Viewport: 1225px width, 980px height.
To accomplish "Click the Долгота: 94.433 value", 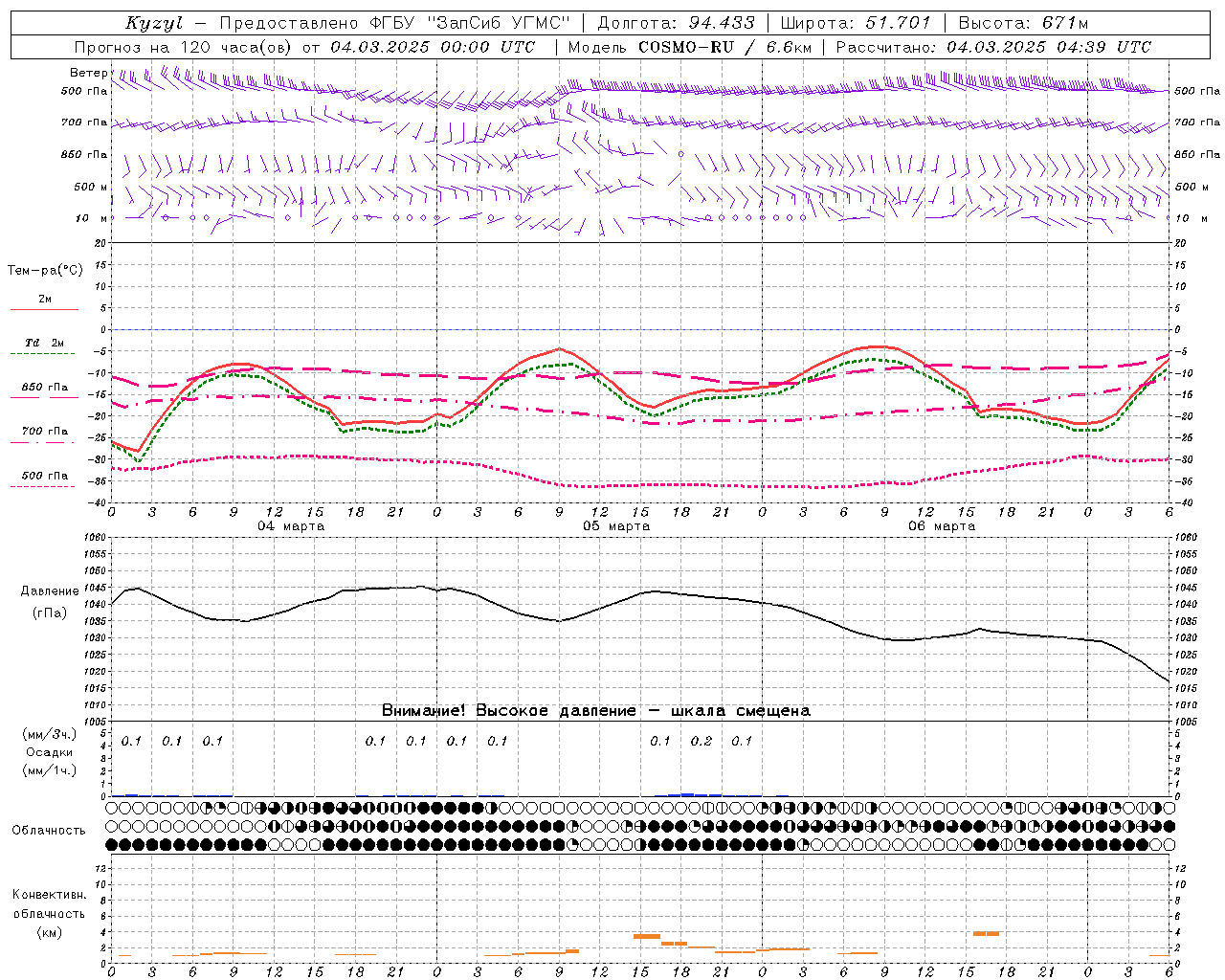I will pos(676,23).
